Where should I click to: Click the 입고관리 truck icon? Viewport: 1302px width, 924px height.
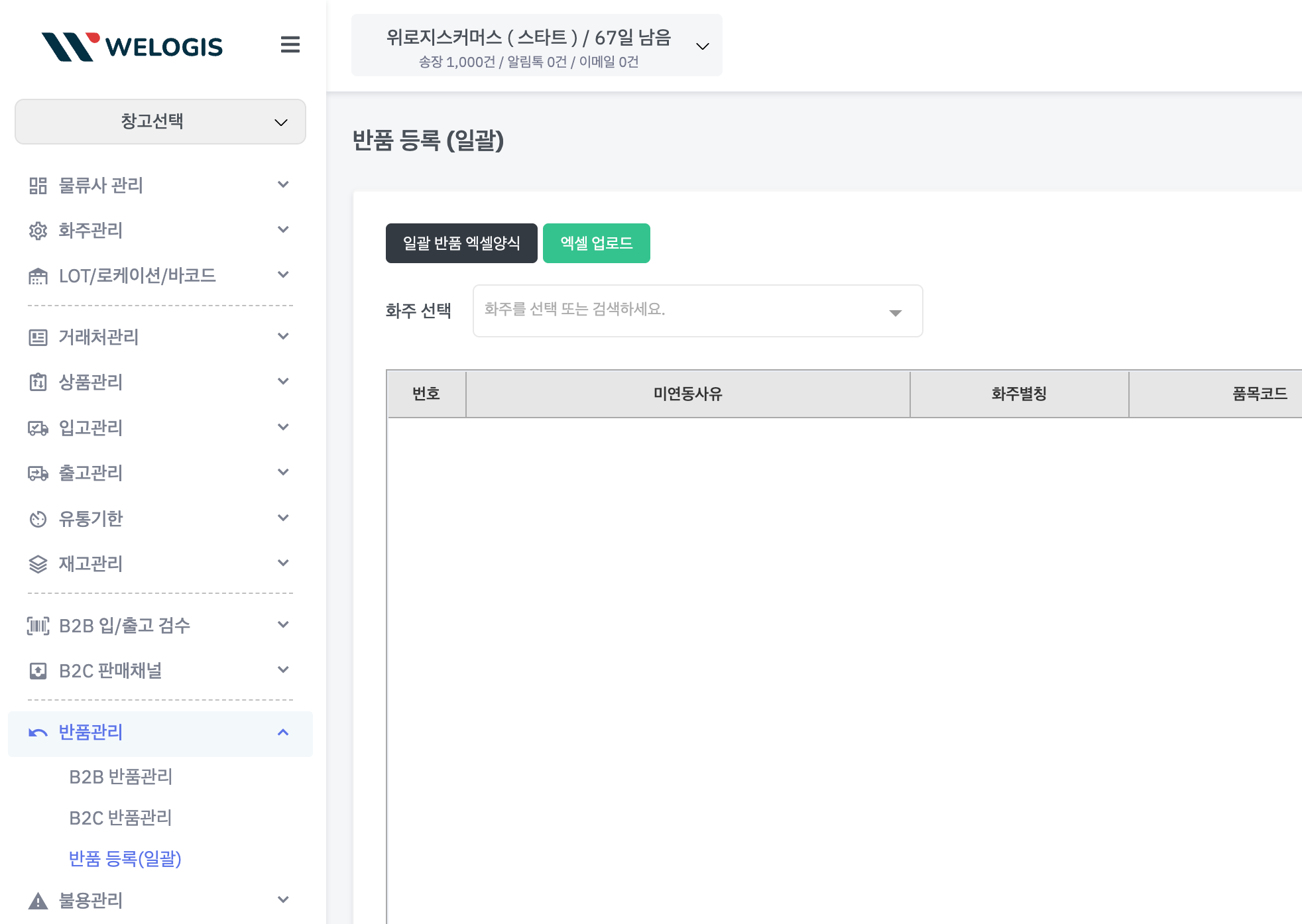(x=38, y=428)
